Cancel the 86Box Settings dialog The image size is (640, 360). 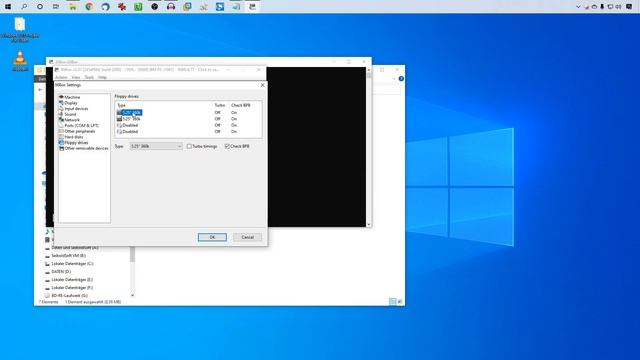[247, 237]
